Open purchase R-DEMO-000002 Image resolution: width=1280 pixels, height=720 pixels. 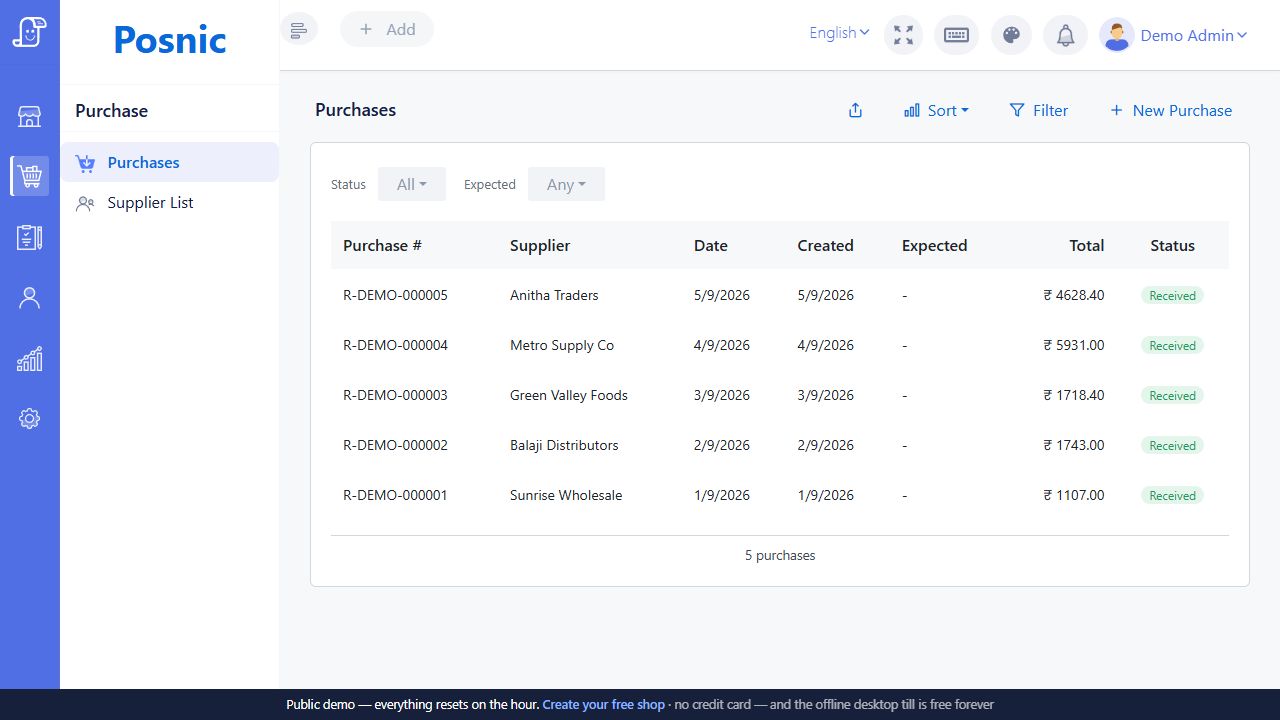[395, 445]
